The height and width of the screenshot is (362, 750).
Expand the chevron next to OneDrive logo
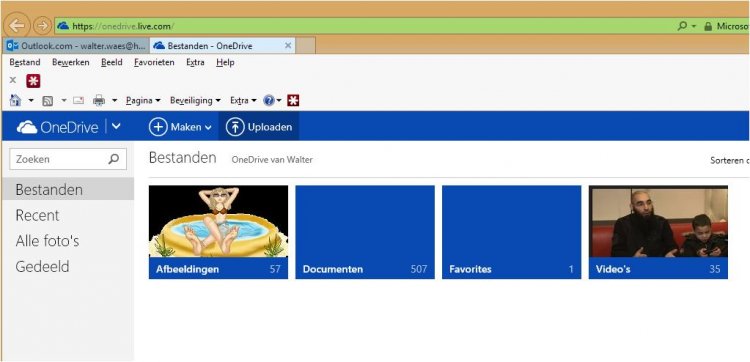(x=116, y=127)
